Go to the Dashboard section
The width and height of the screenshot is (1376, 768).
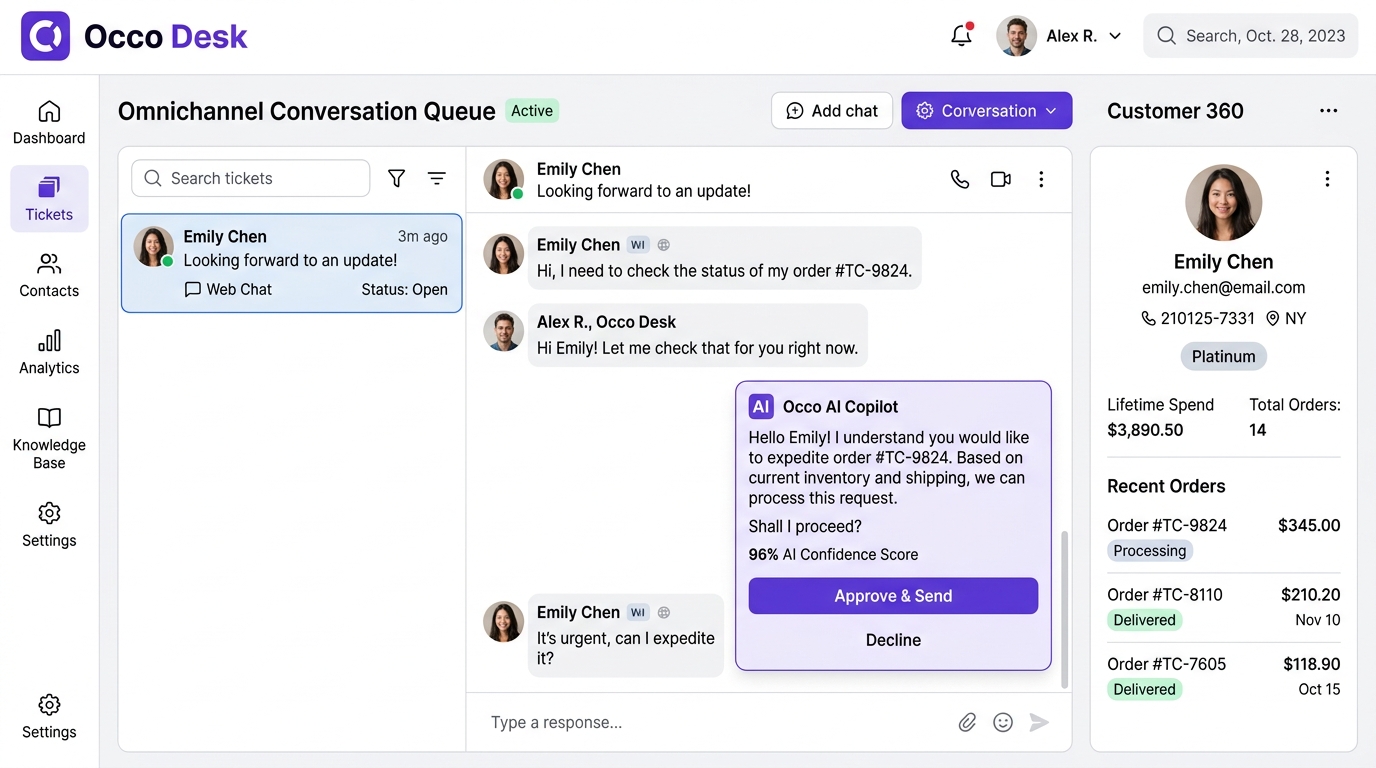(49, 123)
